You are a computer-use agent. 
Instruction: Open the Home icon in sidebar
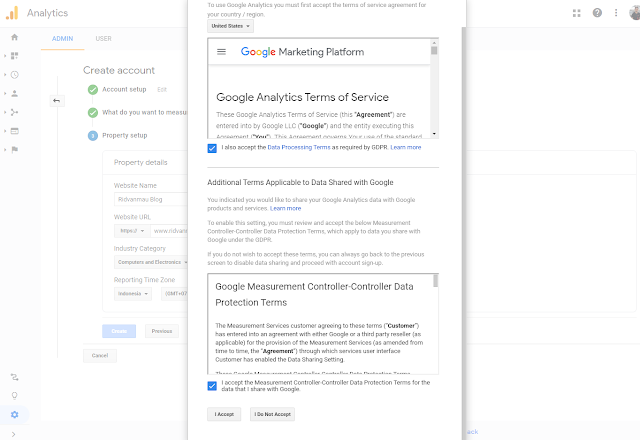tap(15, 37)
